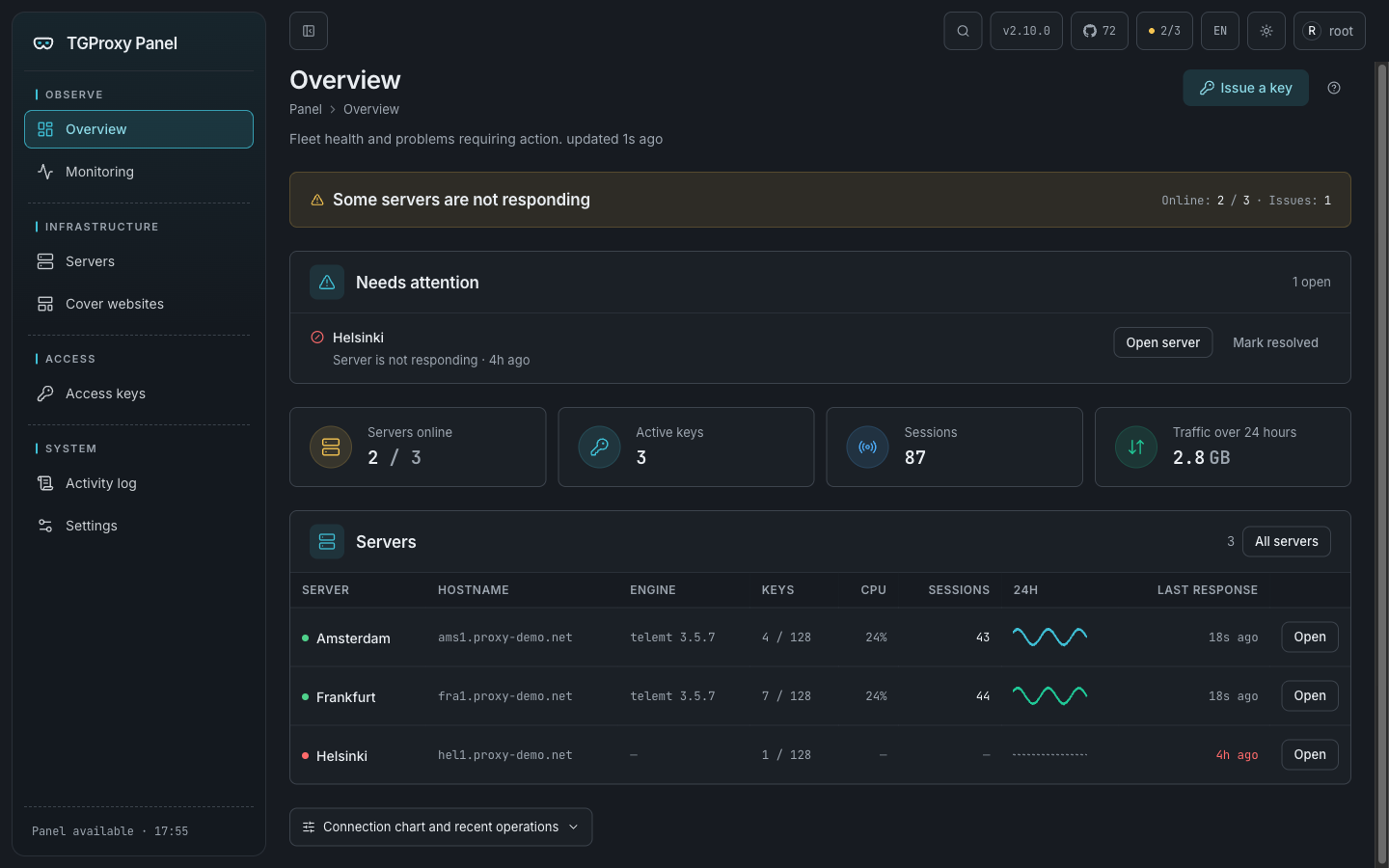Open the Overview sidebar item
The image size is (1389, 868).
coord(139,129)
